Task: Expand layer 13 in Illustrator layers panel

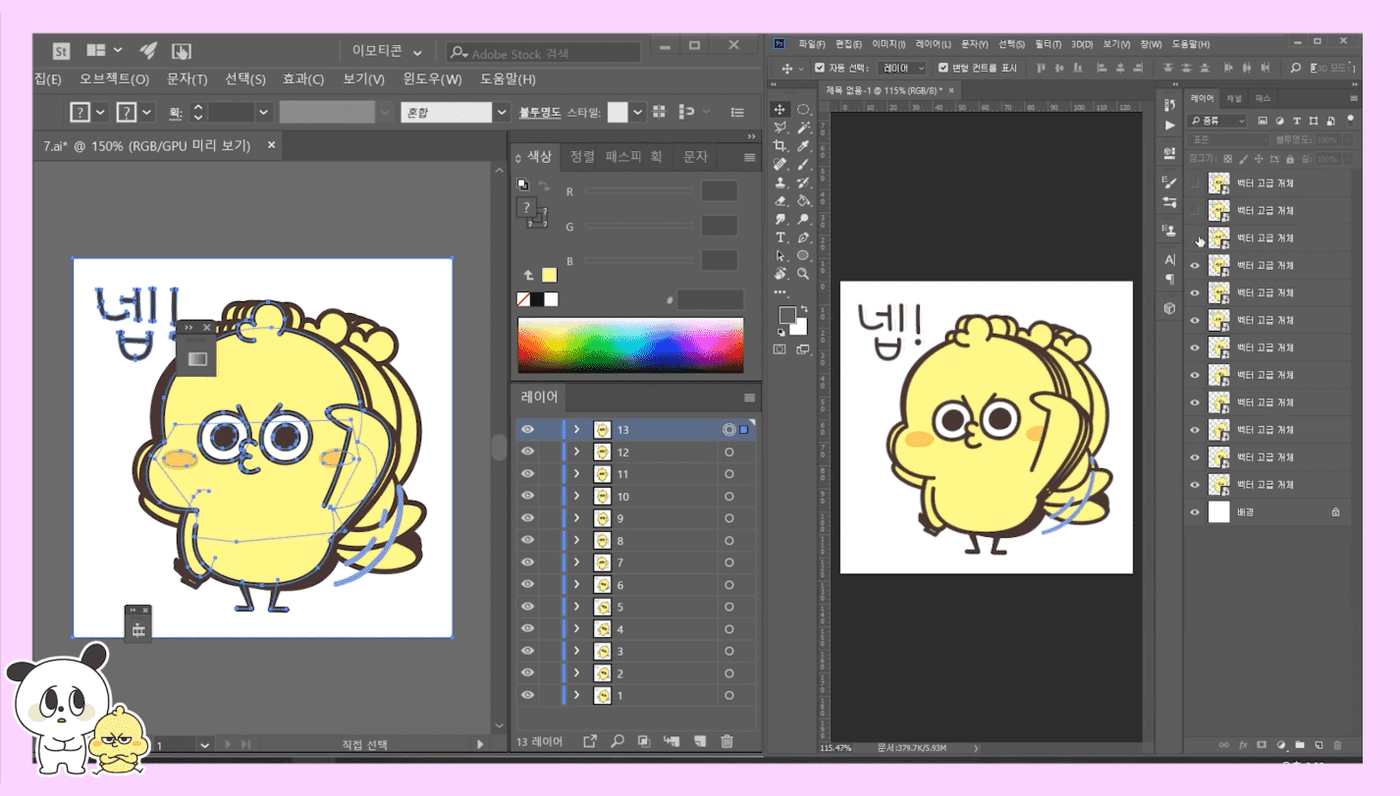Action: pos(576,429)
